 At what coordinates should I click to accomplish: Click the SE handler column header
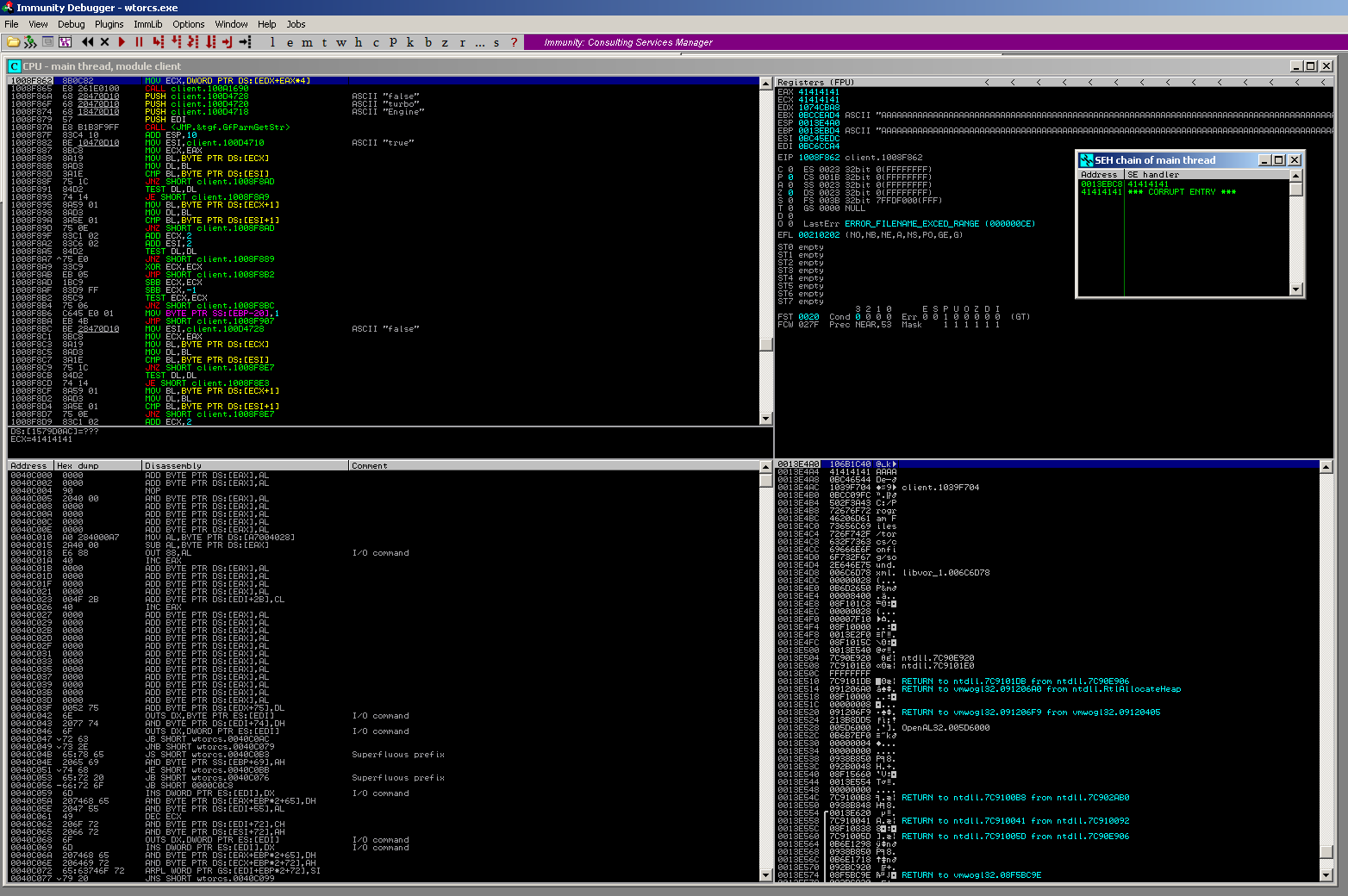pos(1207,175)
